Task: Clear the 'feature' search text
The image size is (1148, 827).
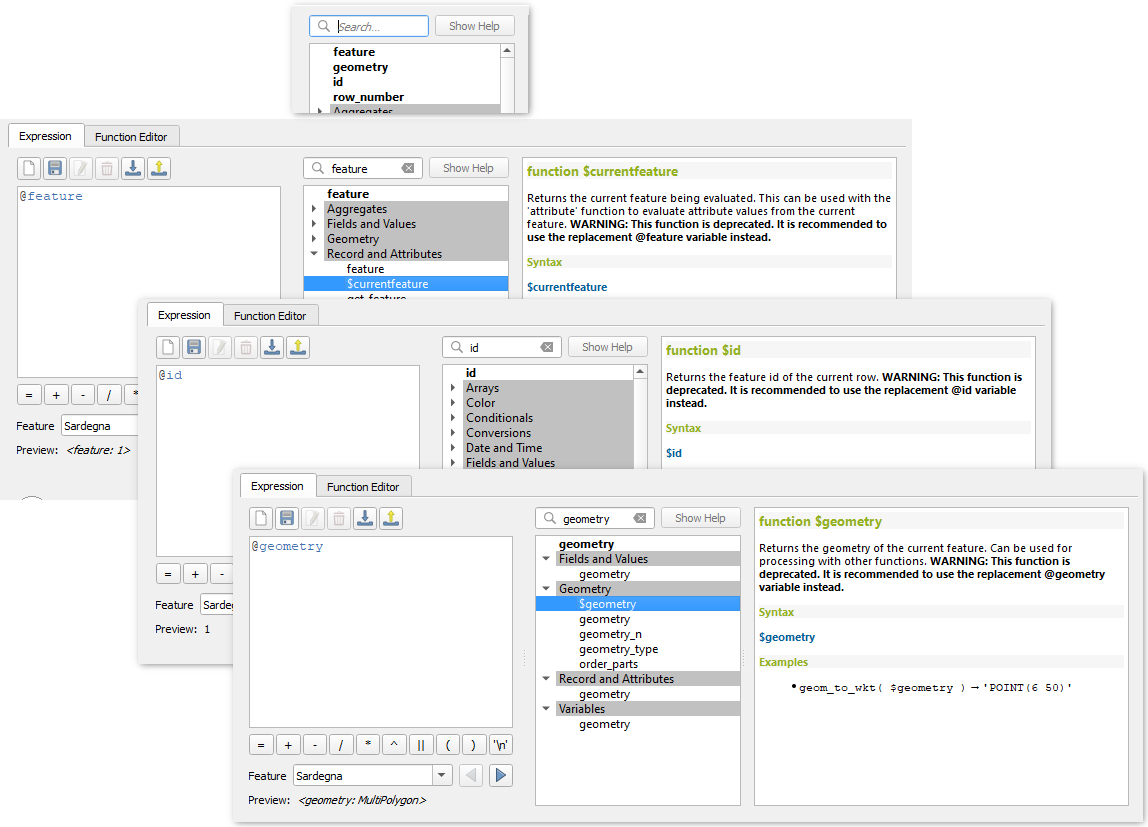Action: pos(408,169)
